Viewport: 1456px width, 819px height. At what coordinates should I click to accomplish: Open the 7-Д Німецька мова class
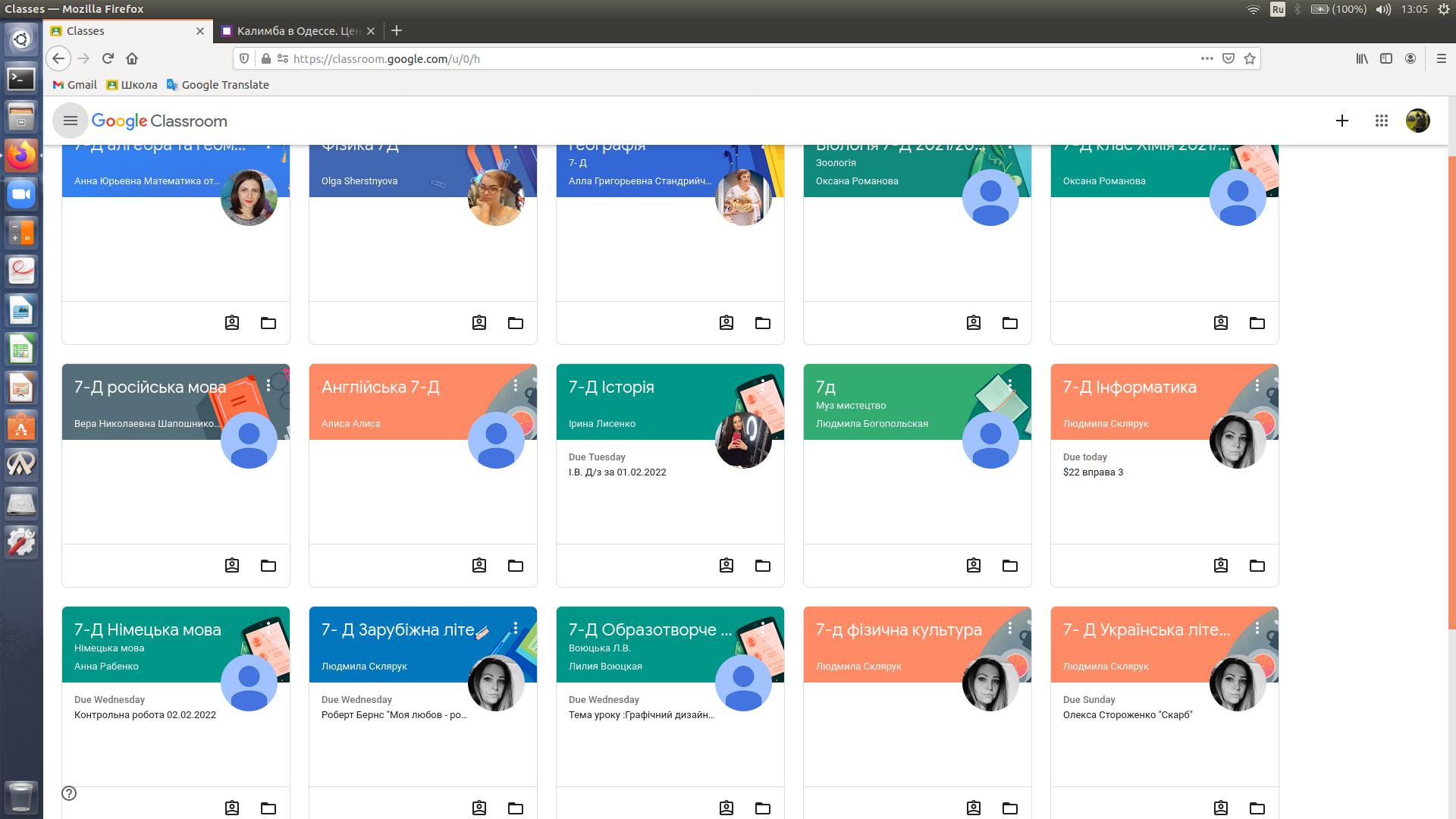click(x=148, y=629)
